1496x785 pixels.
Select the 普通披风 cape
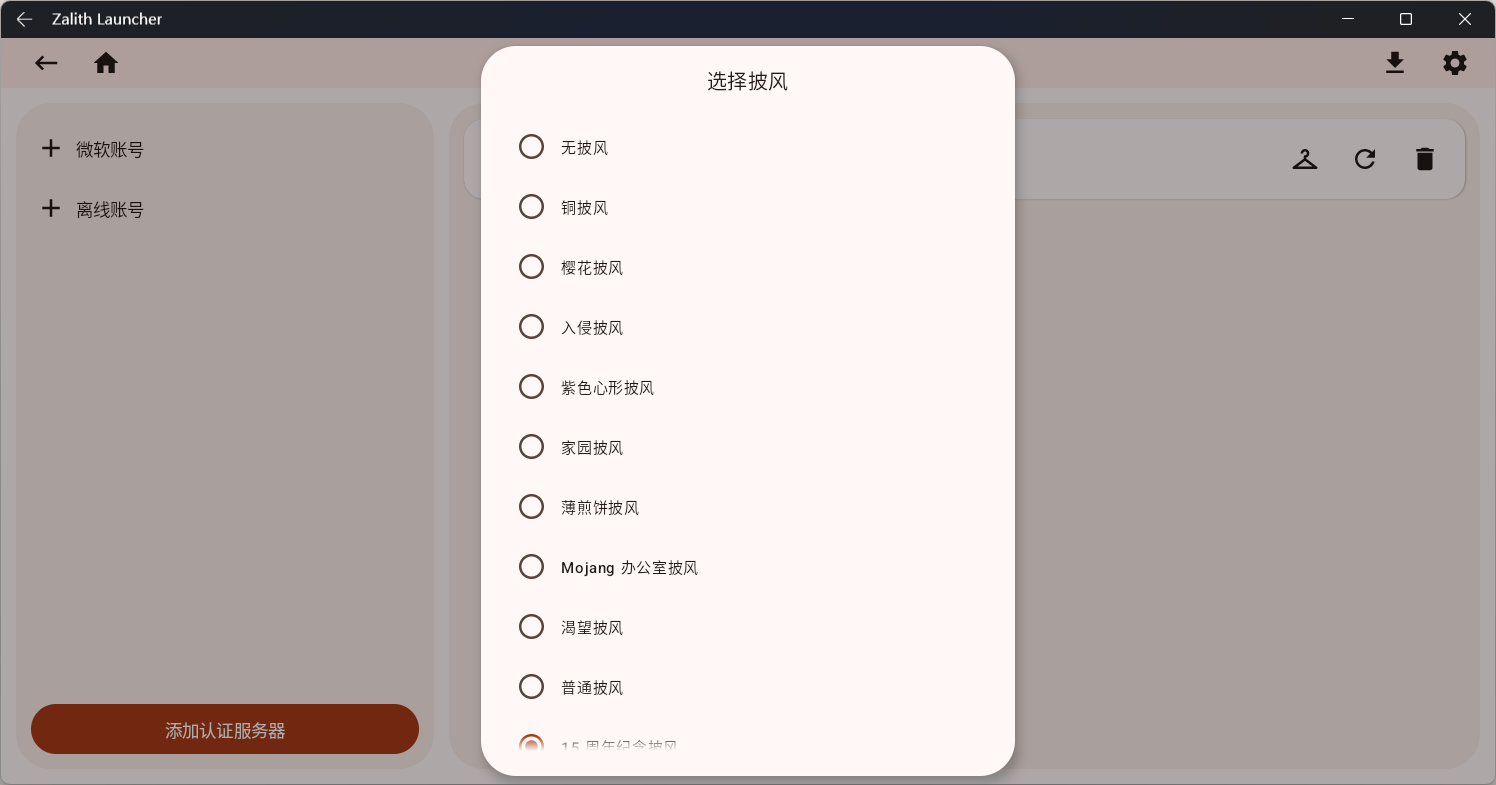(x=531, y=686)
